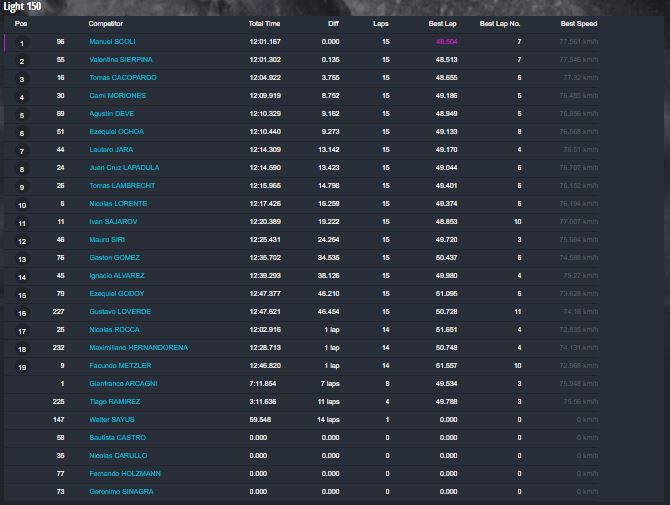
Task: Click the Diff column header
Action: coord(332,23)
